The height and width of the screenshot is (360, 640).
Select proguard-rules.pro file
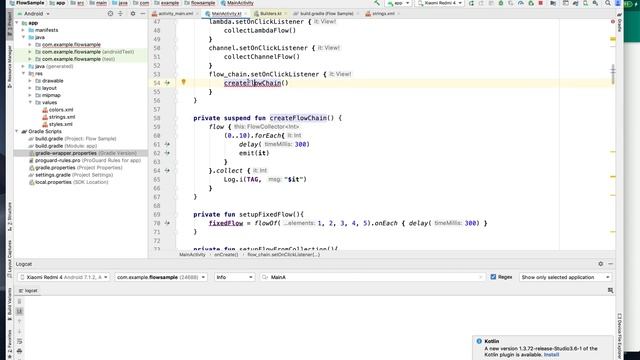[x=85, y=160]
